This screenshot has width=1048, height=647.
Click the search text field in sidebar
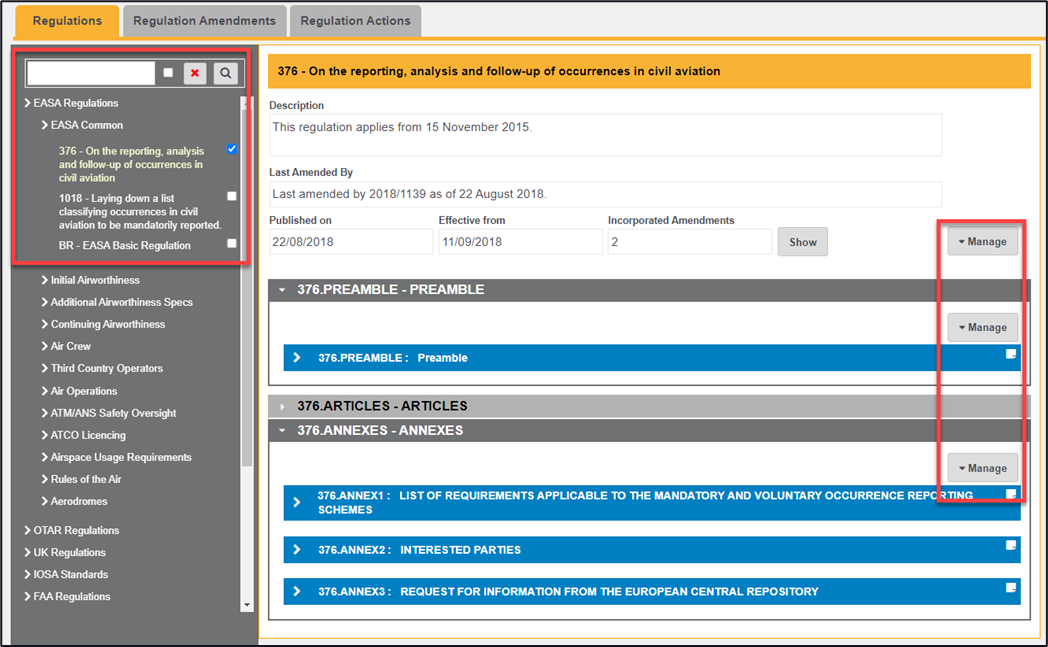pos(91,73)
